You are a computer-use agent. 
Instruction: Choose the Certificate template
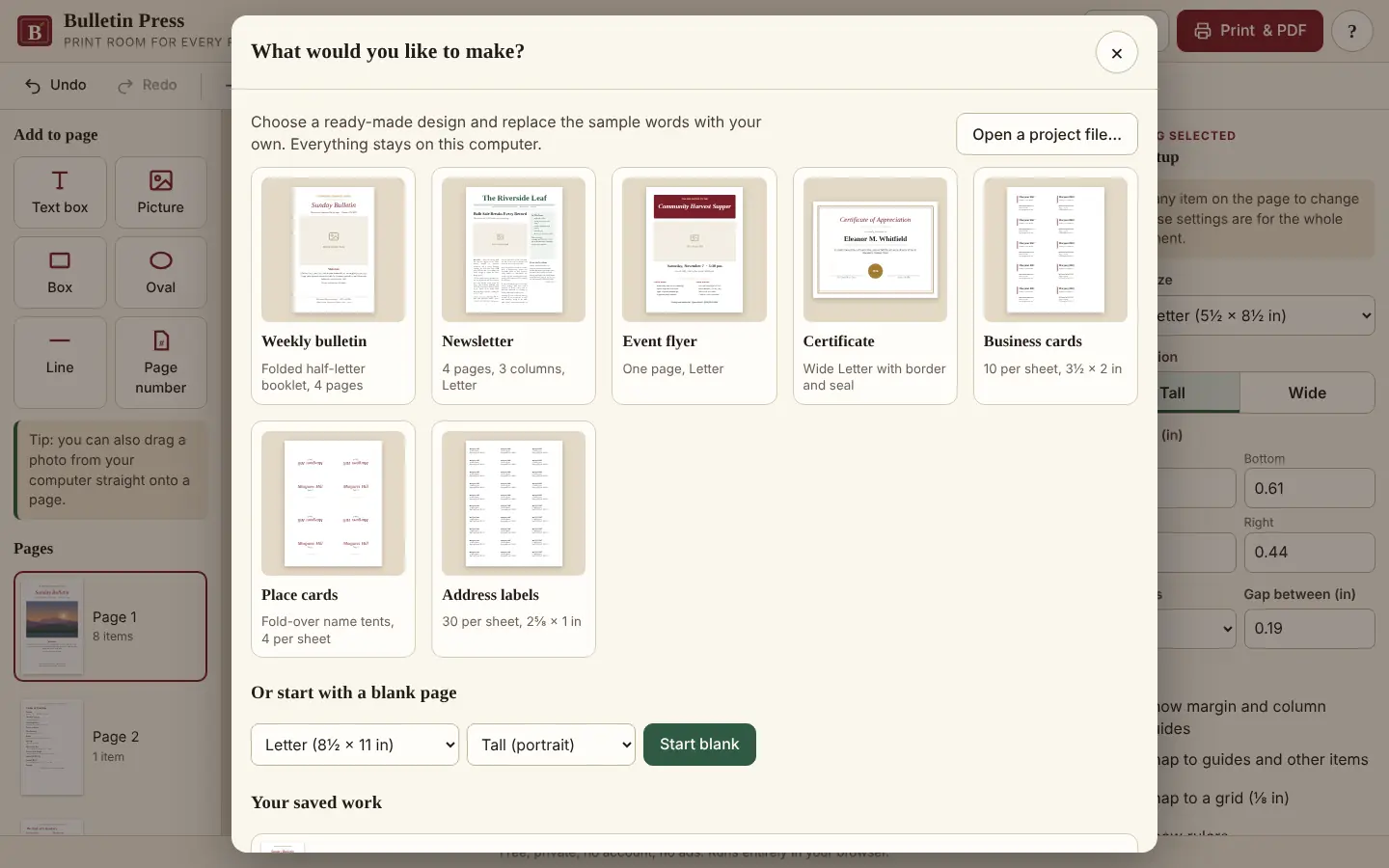pyautogui.click(x=875, y=285)
